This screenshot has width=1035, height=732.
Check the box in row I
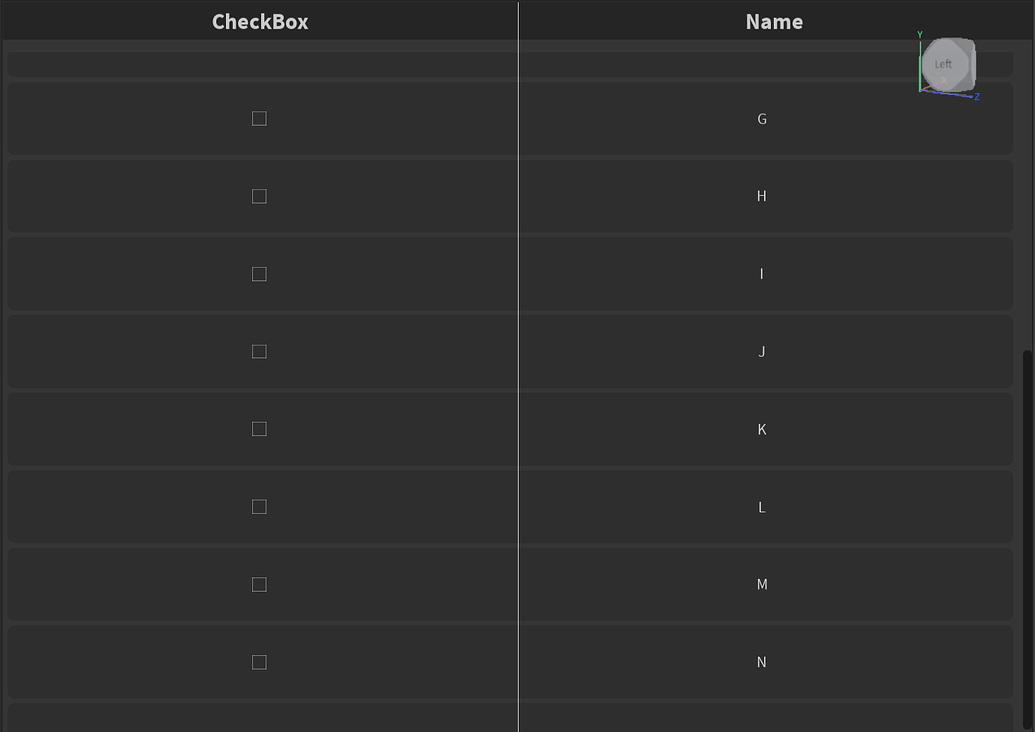pos(259,273)
